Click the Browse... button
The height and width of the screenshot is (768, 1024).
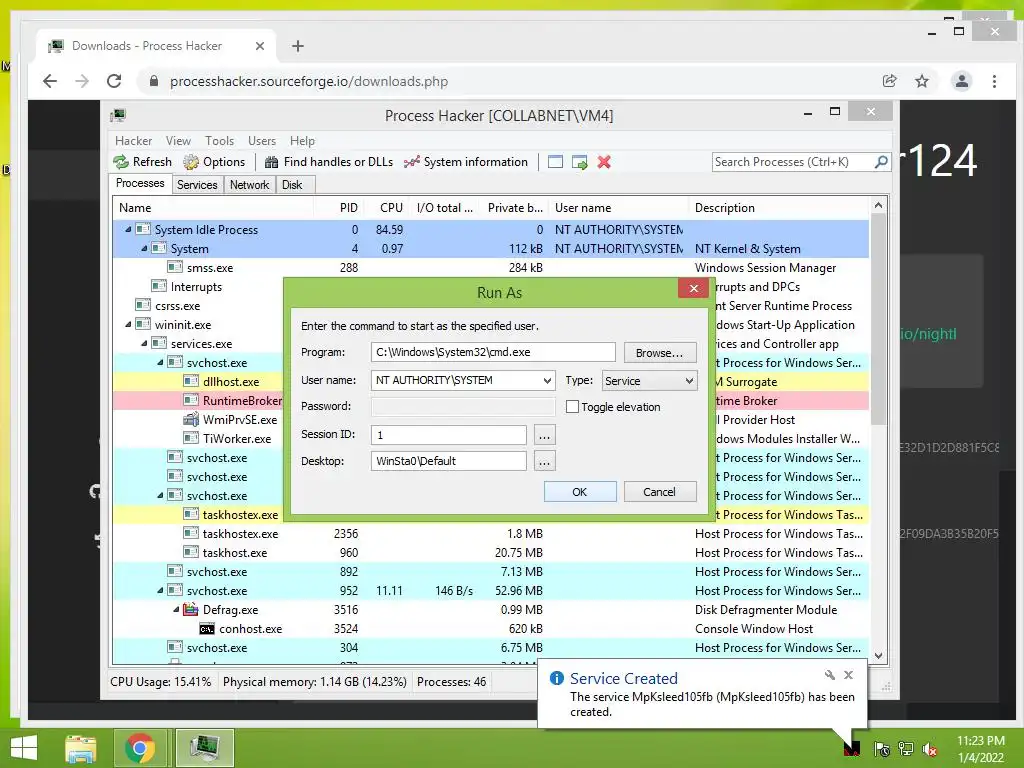(660, 353)
